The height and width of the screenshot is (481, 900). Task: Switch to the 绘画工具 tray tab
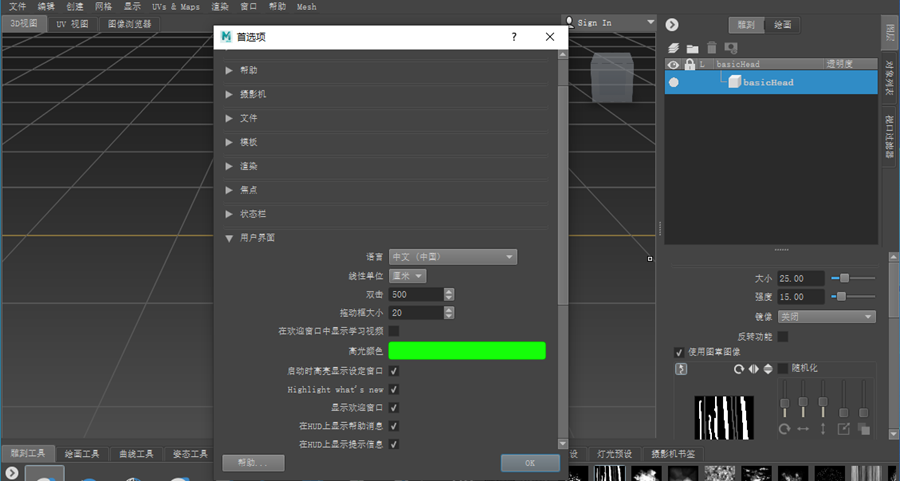pyautogui.click(x=82, y=454)
